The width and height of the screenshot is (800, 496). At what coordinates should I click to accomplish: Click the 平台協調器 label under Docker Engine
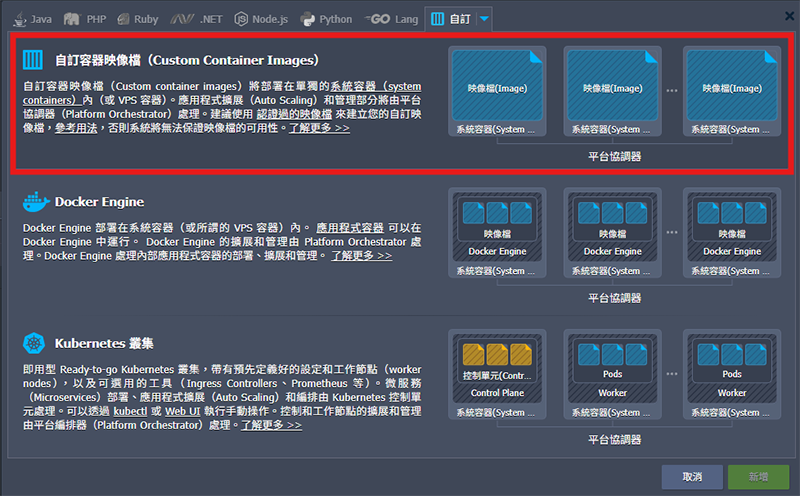click(614, 298)
